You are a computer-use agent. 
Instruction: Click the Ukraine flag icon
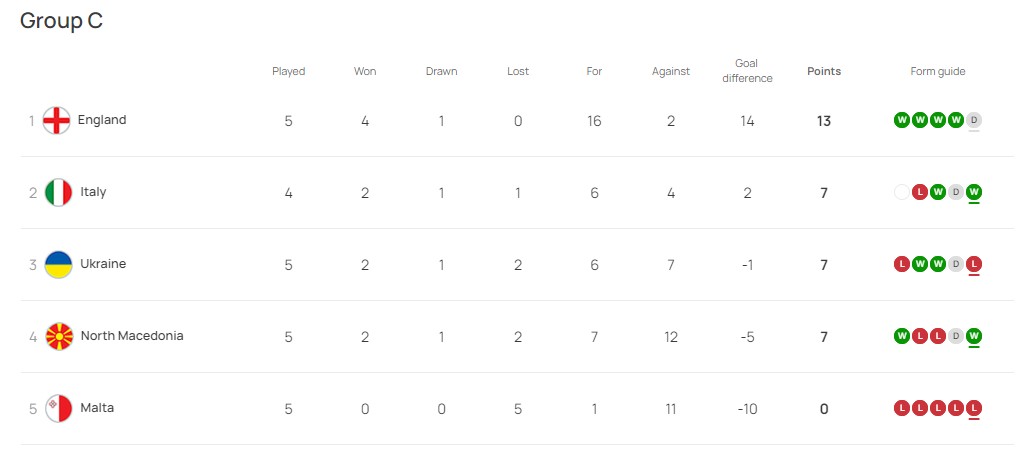click(x=59, y=264)
